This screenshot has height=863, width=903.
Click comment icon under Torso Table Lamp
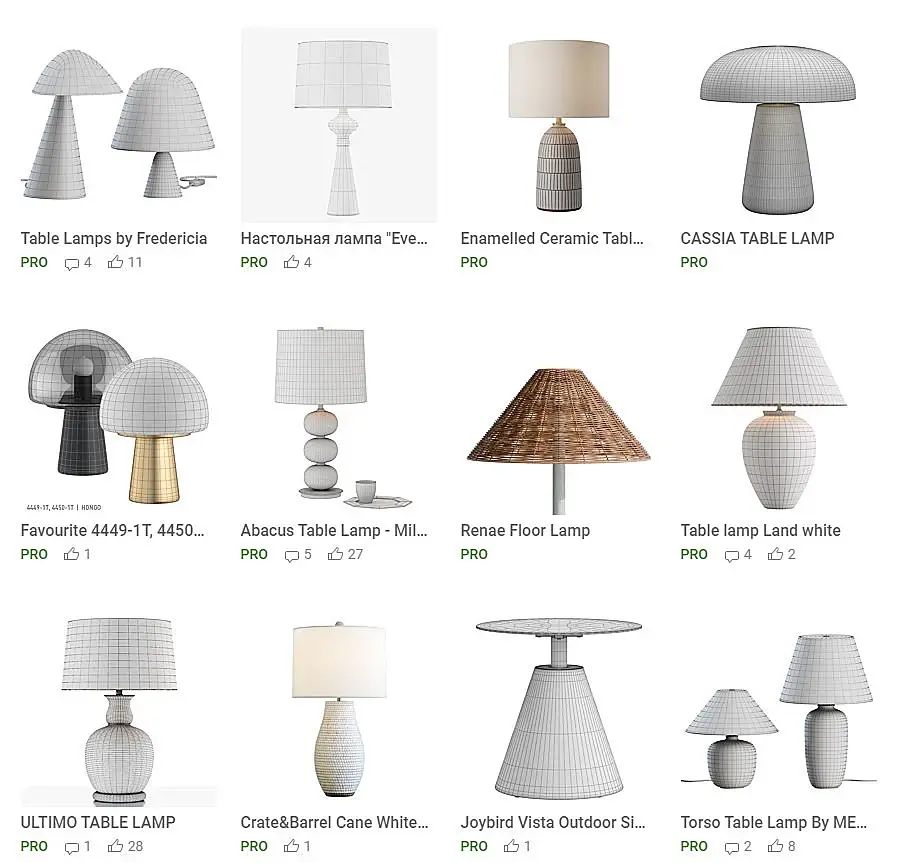click(731, 847)
